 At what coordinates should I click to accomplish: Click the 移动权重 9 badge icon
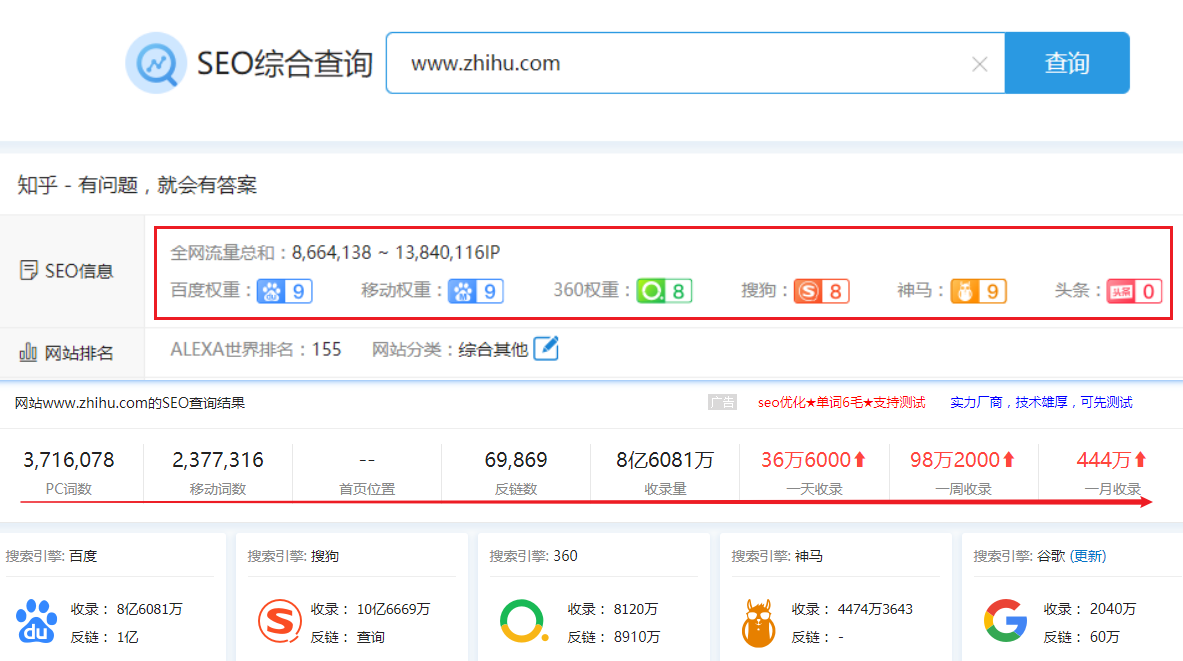coord(475,291)
